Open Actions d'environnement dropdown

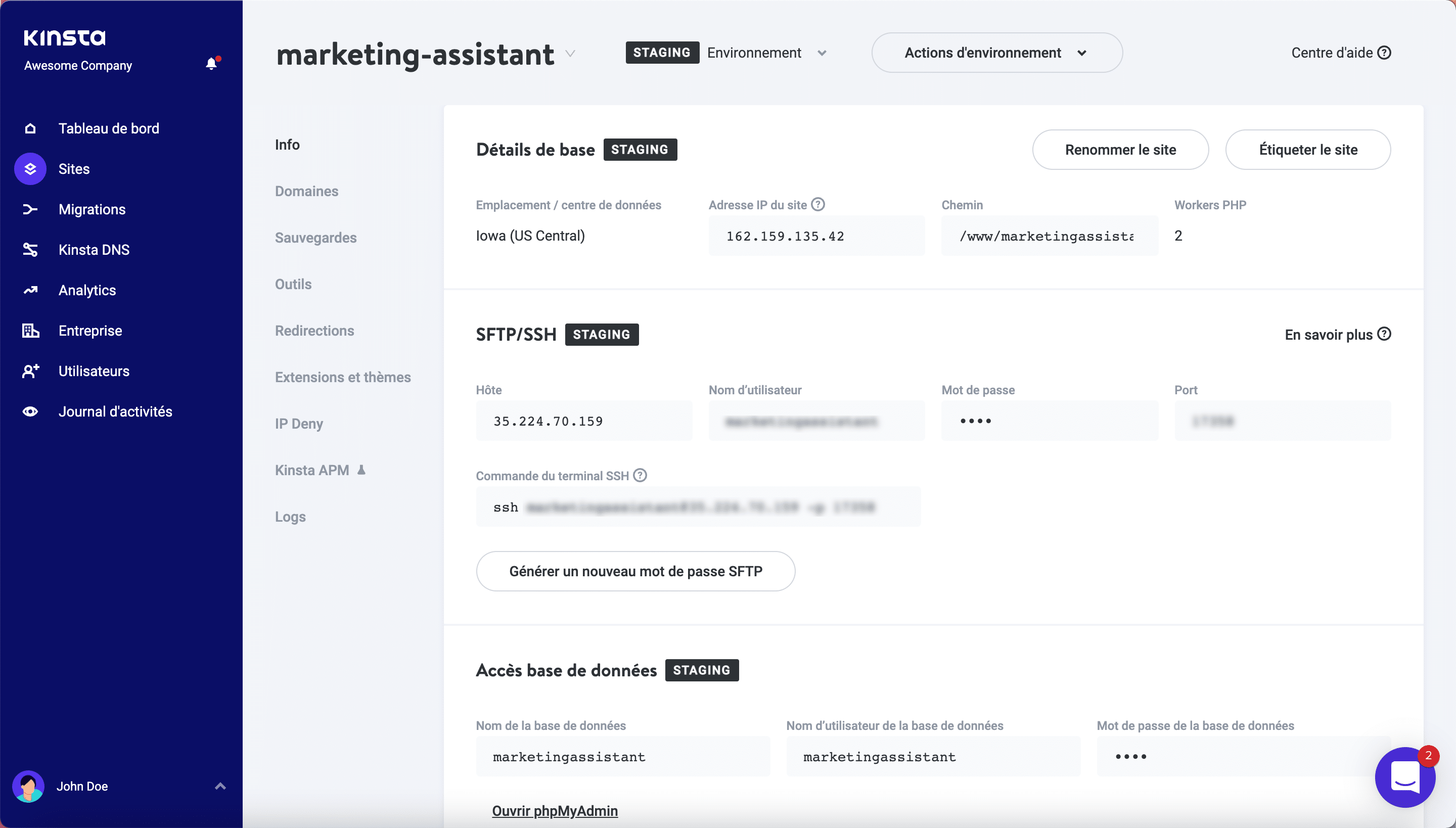[997, 53]
